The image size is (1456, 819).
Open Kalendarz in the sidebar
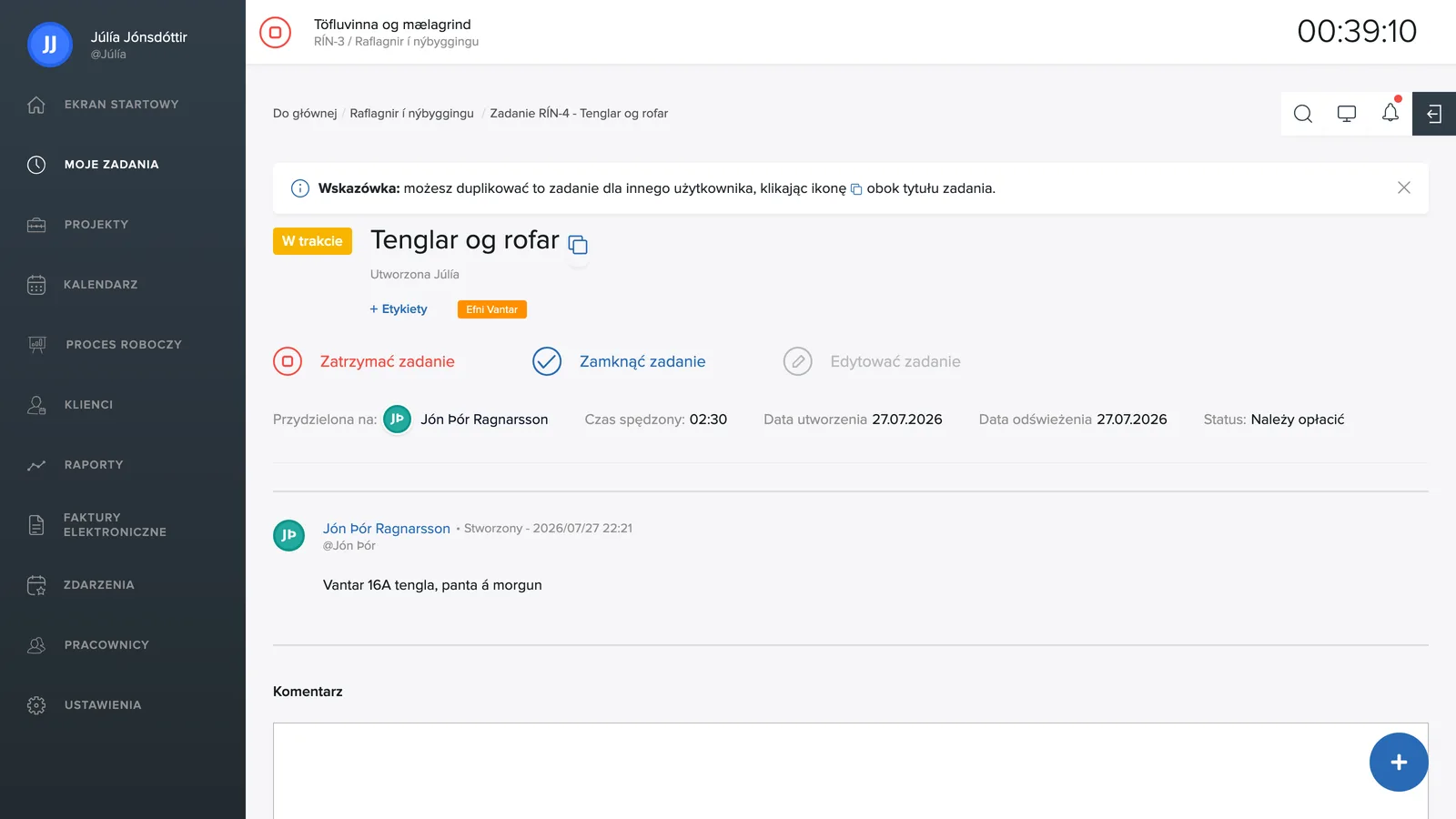click(100, 285)
